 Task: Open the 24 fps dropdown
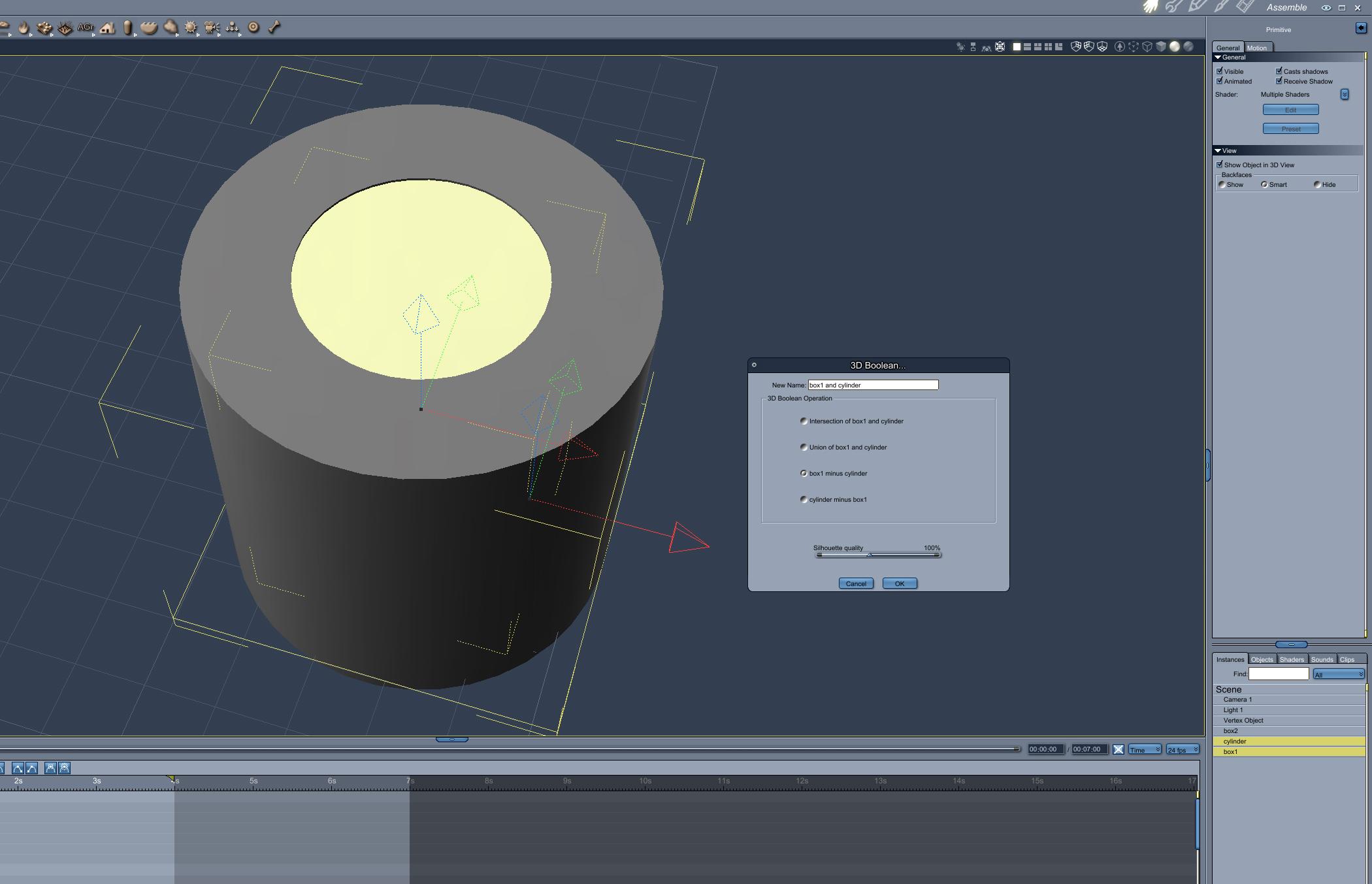[x=1183, y=749]
